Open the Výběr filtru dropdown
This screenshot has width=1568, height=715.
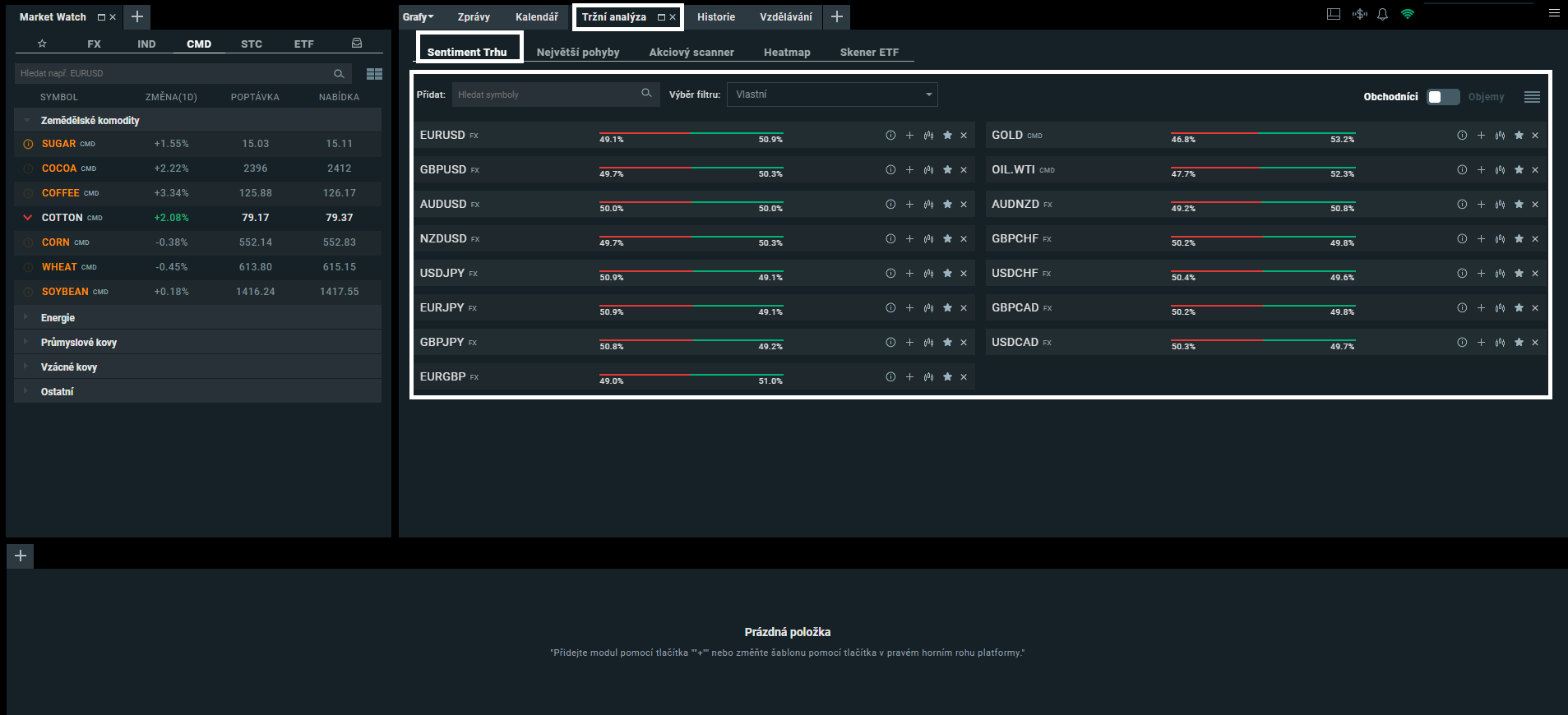pyautogui.click(x=831, y=95)
